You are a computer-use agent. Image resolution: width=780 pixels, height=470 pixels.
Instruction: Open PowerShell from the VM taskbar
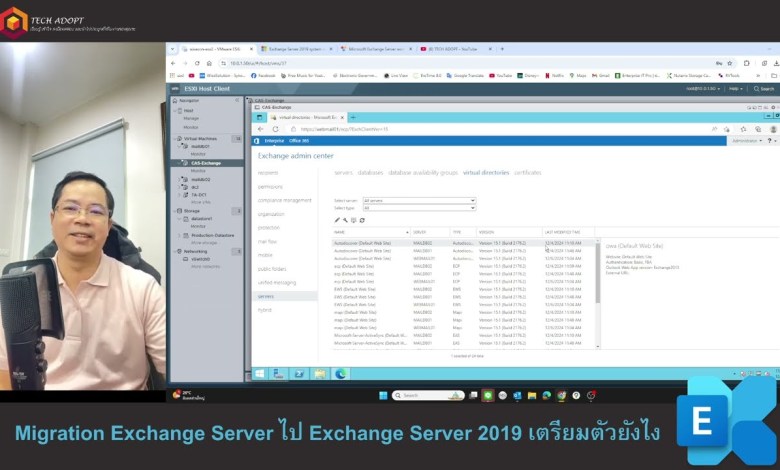[x=299, y=374]
